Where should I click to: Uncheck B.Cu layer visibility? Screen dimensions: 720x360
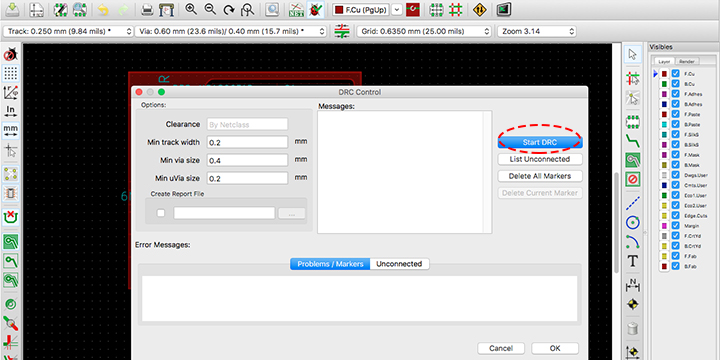675,84
